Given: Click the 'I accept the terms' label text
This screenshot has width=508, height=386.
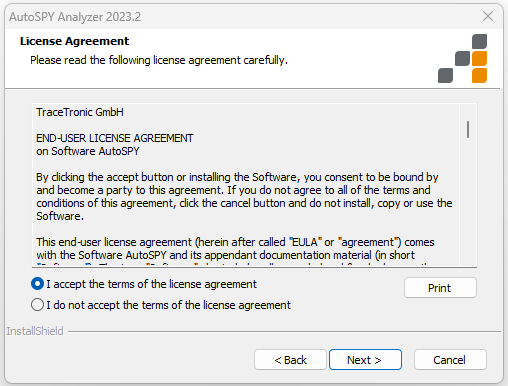Looking at the screenshot, I should (152, 284).
